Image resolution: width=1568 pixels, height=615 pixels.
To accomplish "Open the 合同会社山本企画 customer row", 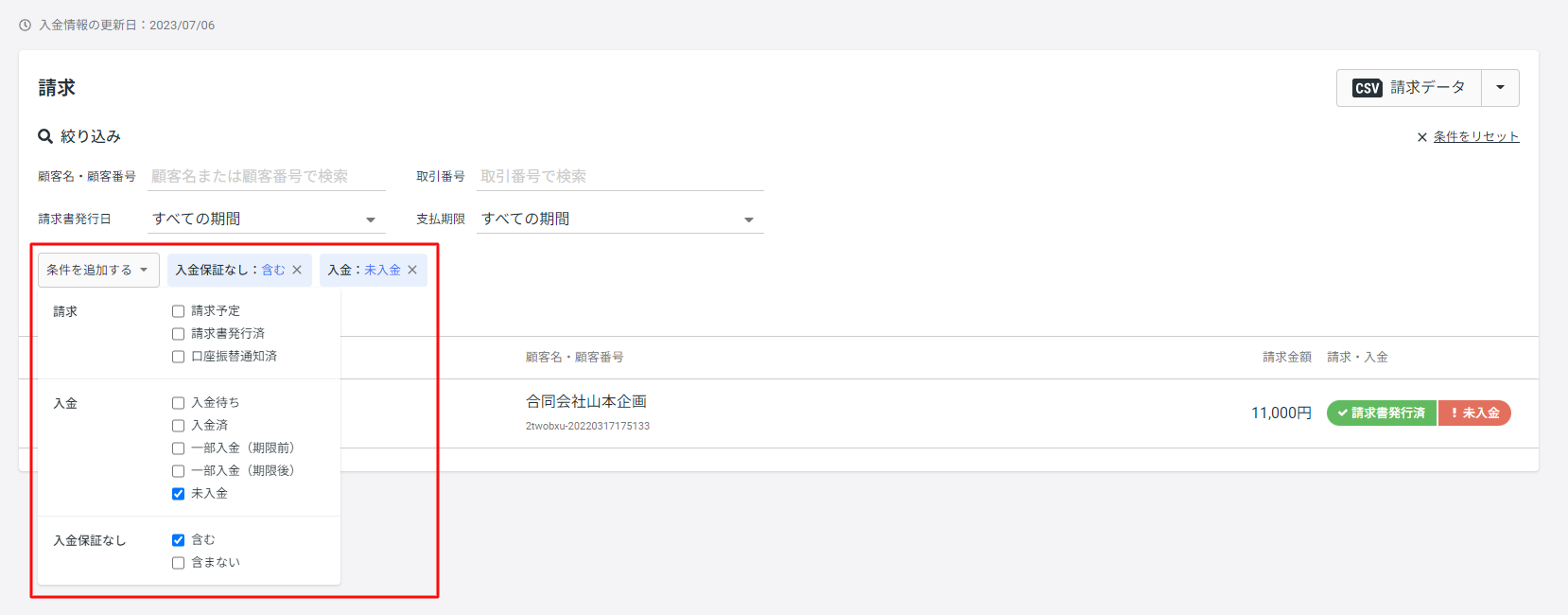I will coord(778,413).
